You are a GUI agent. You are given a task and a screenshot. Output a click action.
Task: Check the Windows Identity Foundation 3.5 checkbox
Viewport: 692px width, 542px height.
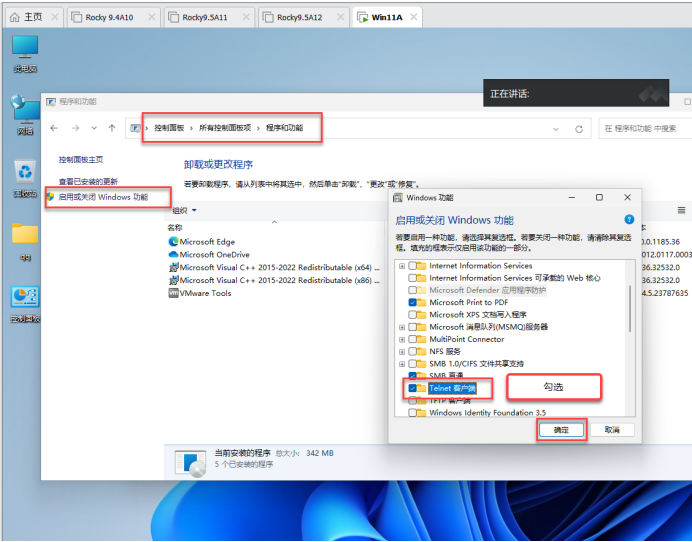pos(413,412)
